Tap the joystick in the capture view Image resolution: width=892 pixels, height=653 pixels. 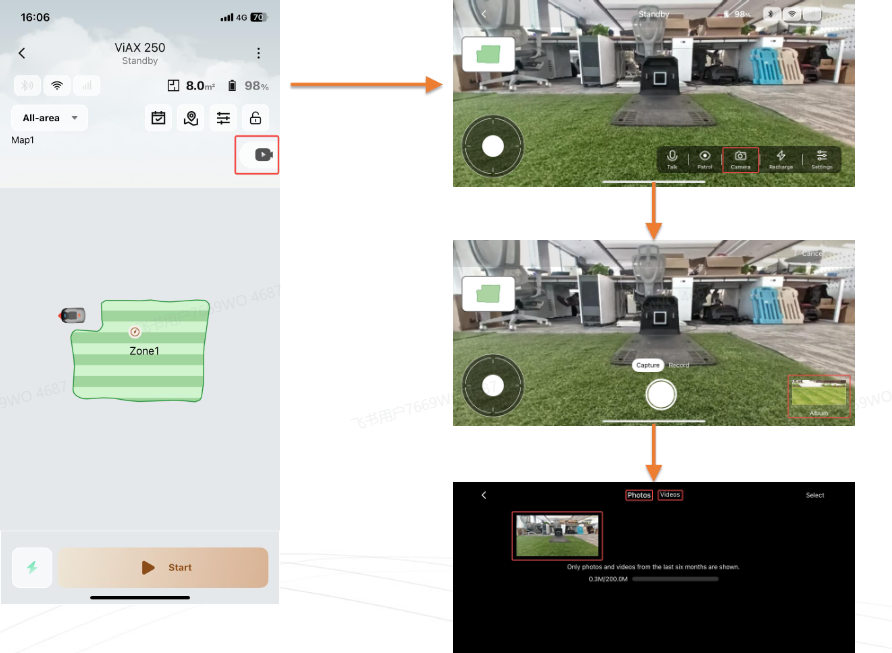(x=493, y=386)
